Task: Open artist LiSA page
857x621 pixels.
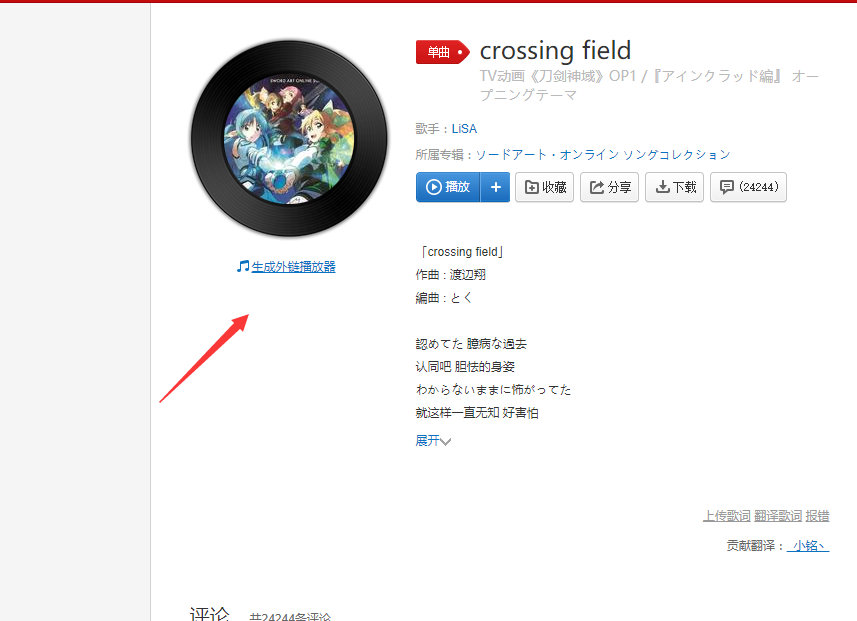Action: [x=464, y=129]
